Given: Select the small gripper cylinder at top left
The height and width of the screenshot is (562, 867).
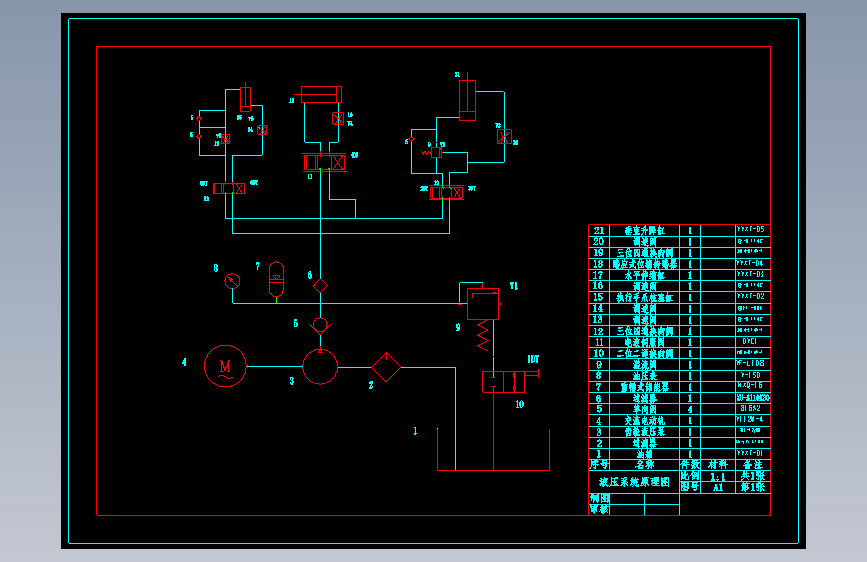Looking at the screenshot, I should point(245,100).
